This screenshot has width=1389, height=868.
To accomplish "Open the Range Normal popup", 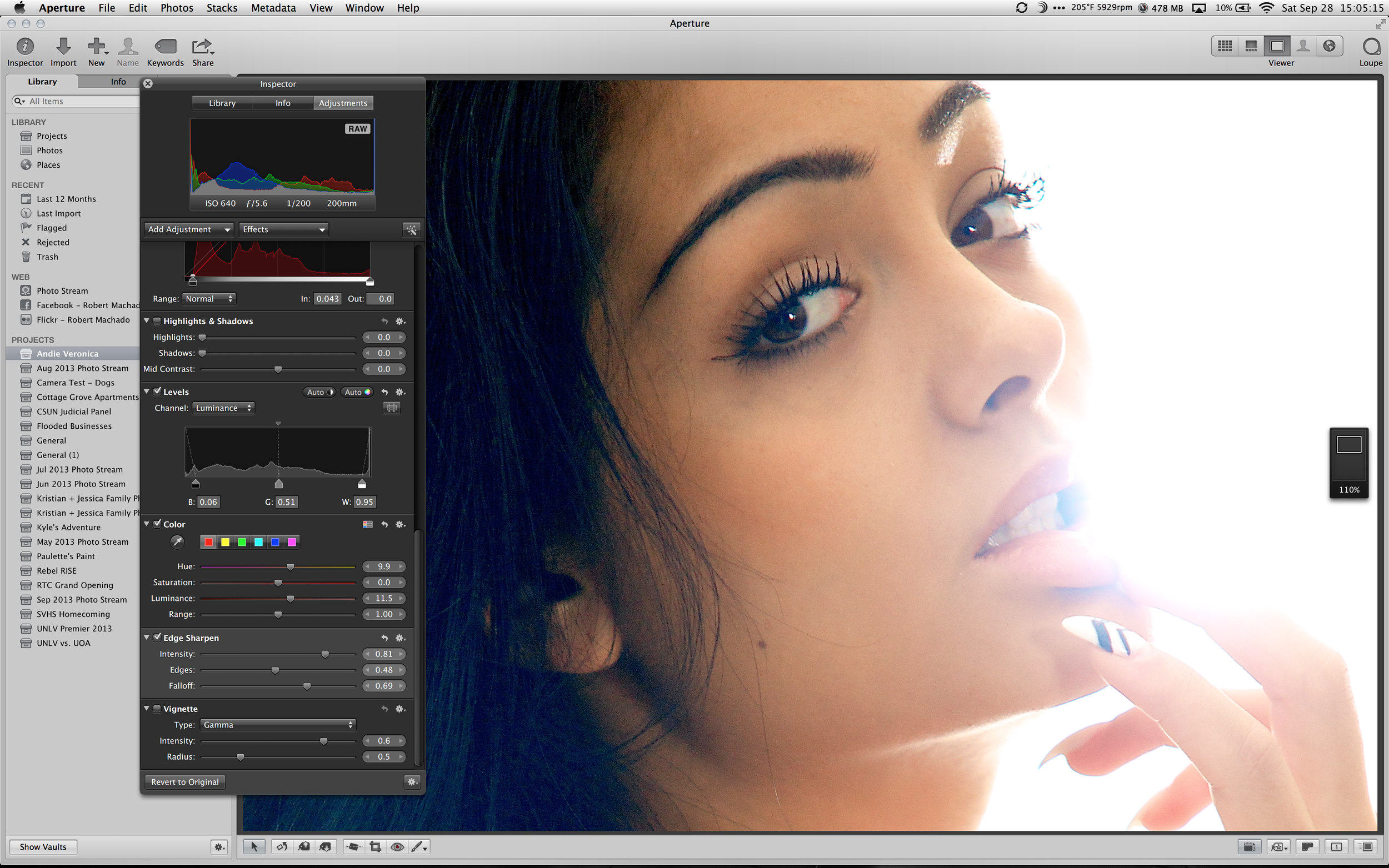I will (x=209, y=299).
